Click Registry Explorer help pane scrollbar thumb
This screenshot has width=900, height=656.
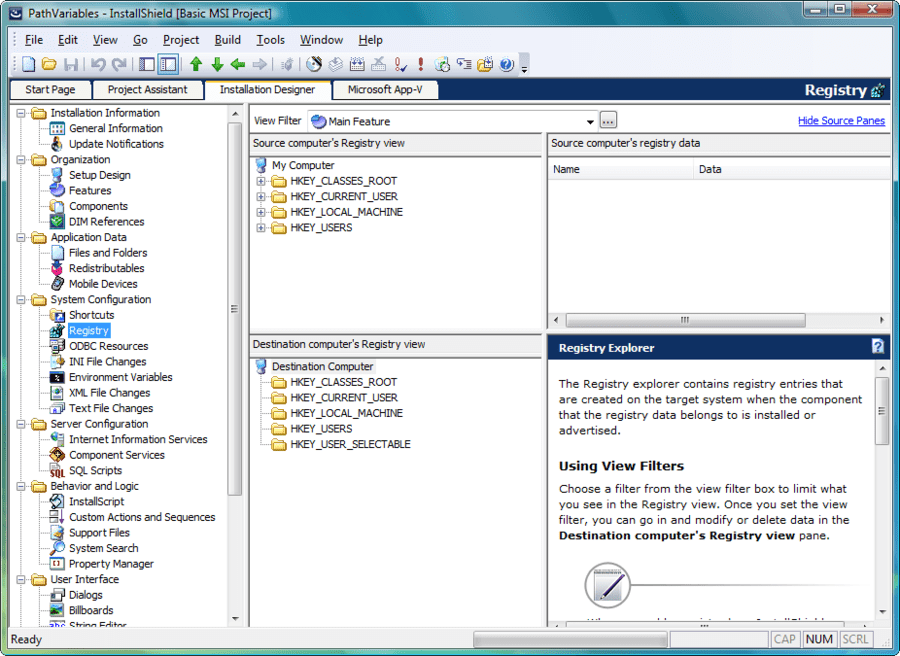click(x=882, y=410)
